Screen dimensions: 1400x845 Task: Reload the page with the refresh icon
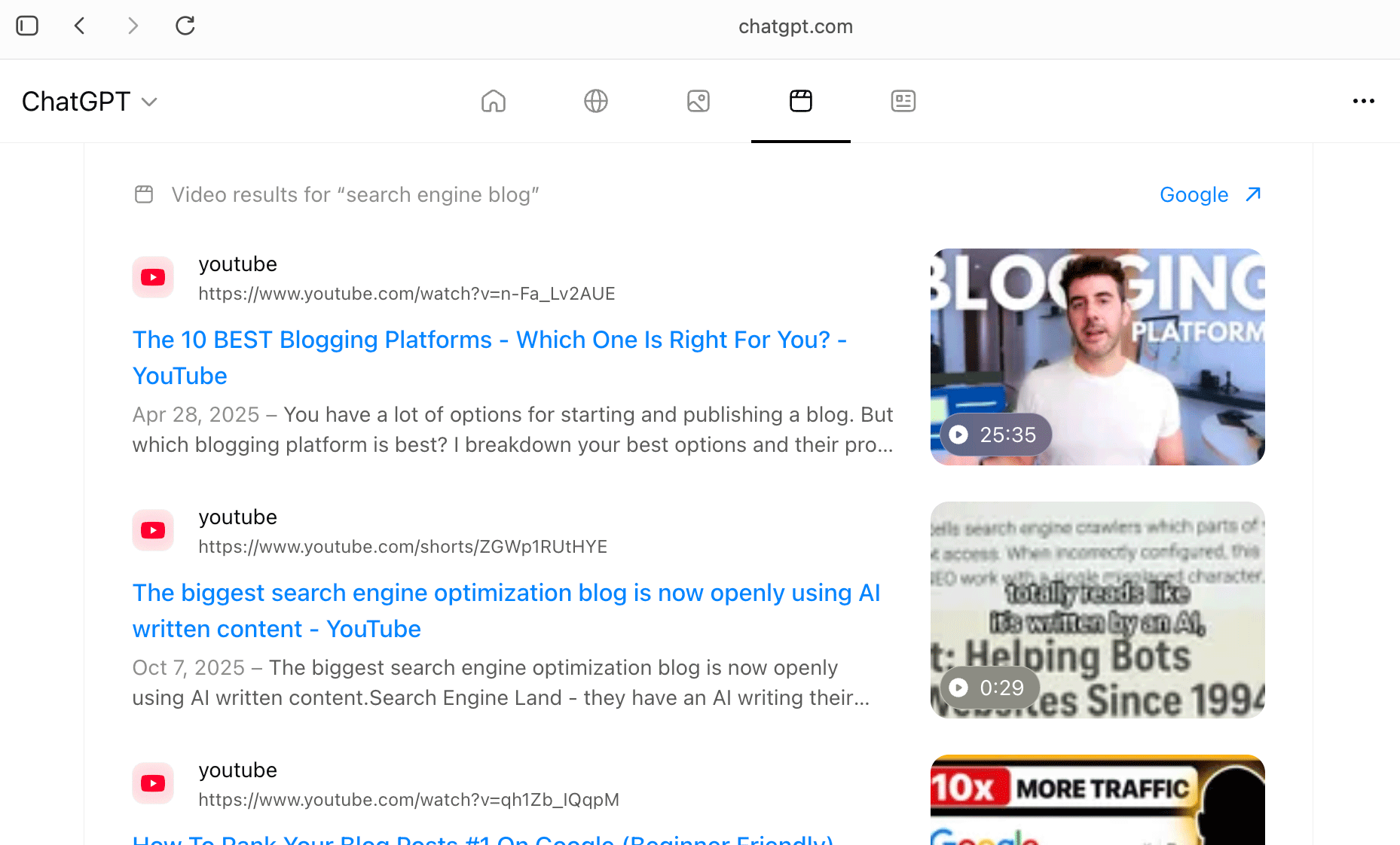pos(185,26)
